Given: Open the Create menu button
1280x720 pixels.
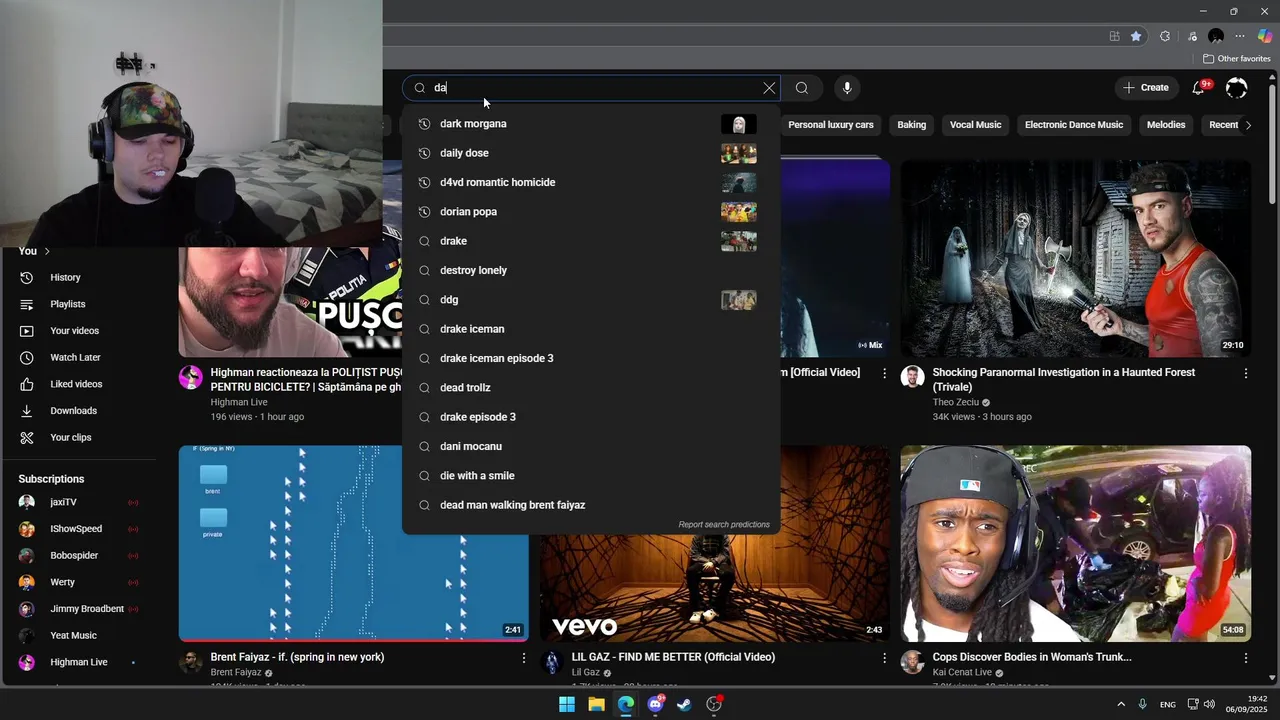Looking at the screenshot, I should [x=1145, y=88].
